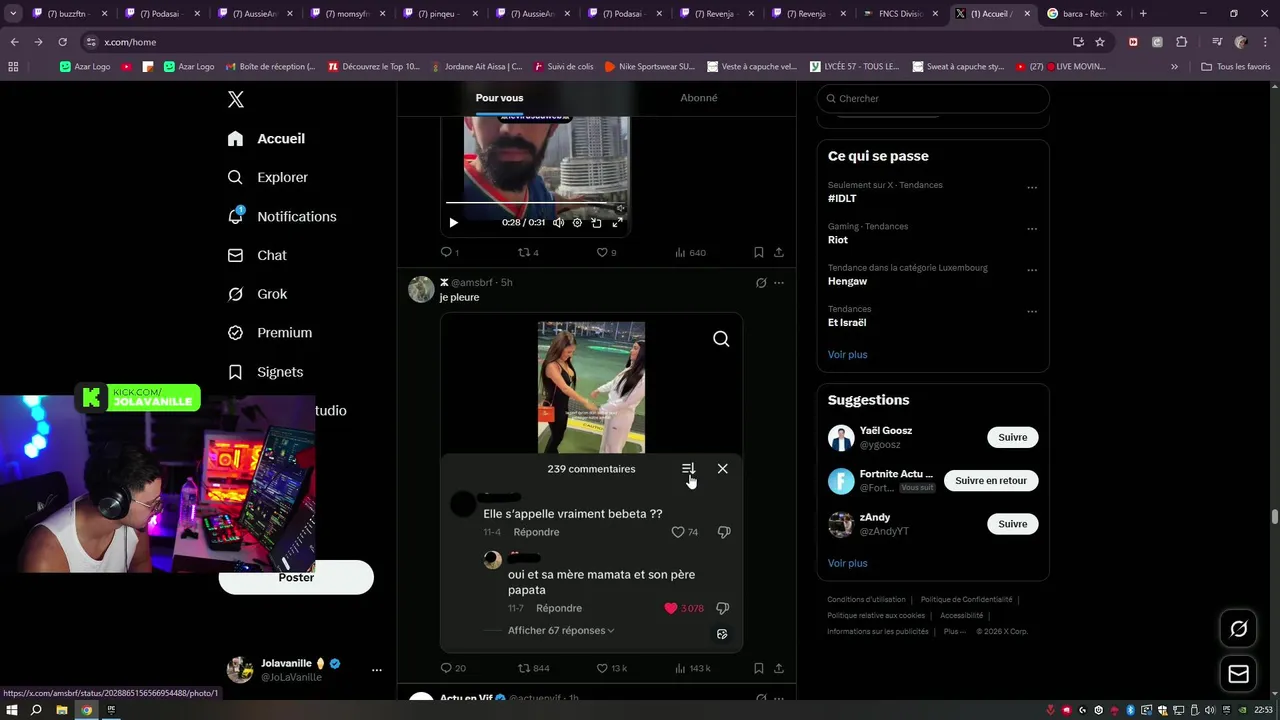This screenshot has width=1280, height=720.
Task: Repost the video post with 4 reposts
Action: 528,253
